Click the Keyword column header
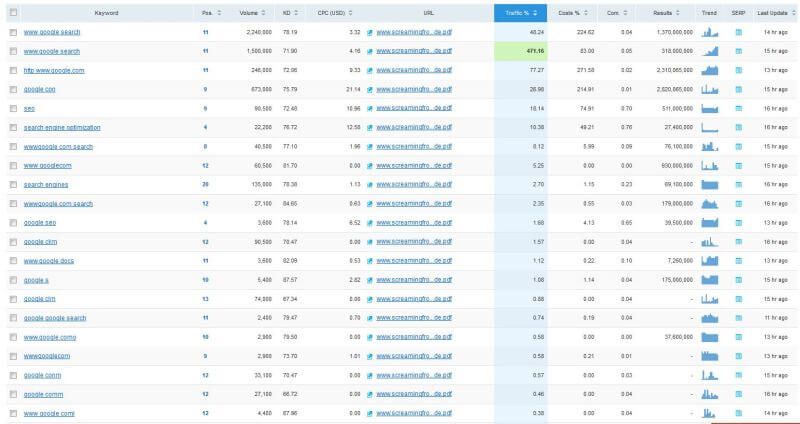800x424 pixels. click(107, 13)
